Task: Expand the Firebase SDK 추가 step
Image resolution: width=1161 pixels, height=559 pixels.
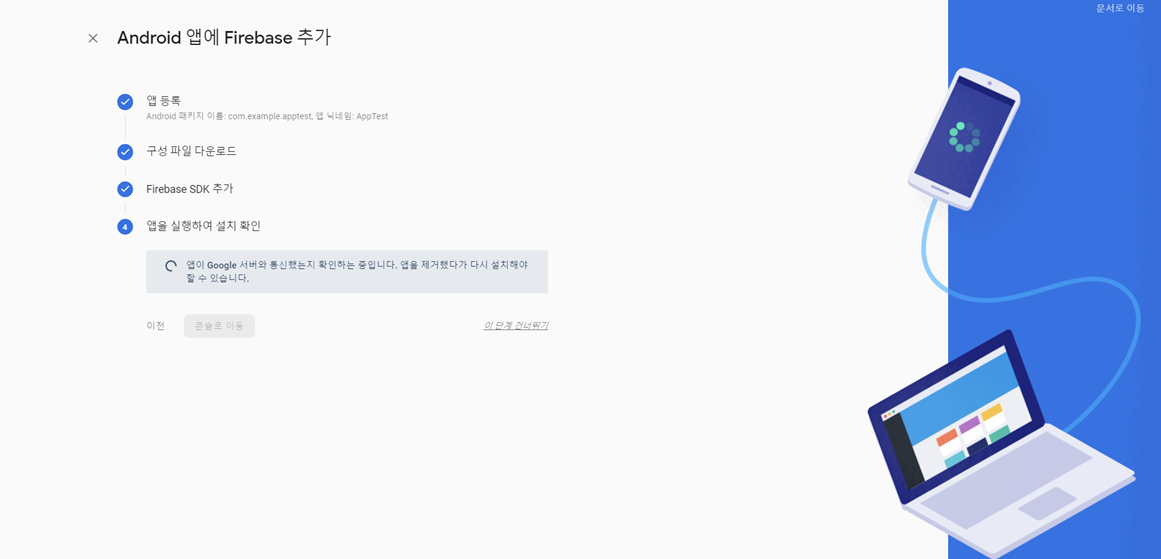Action: (x=190, y=189)
